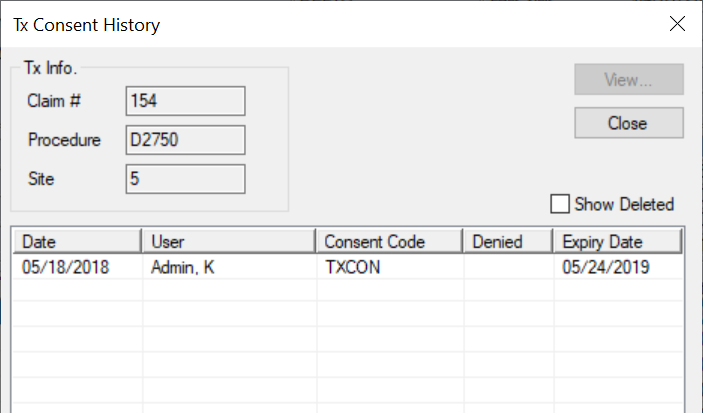Click into the Site field
This screenshot has height=413, width=703.
click(x=186, y=179)
